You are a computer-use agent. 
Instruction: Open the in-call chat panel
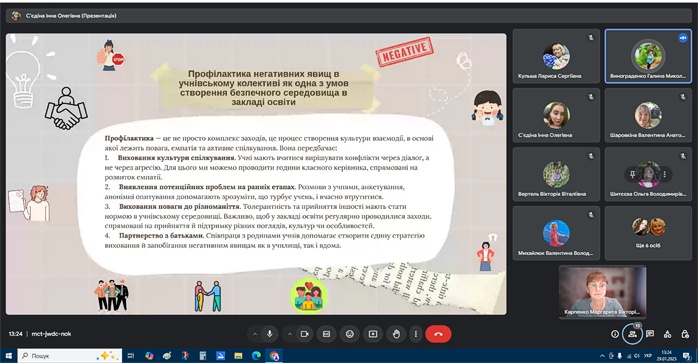[650, 334]
